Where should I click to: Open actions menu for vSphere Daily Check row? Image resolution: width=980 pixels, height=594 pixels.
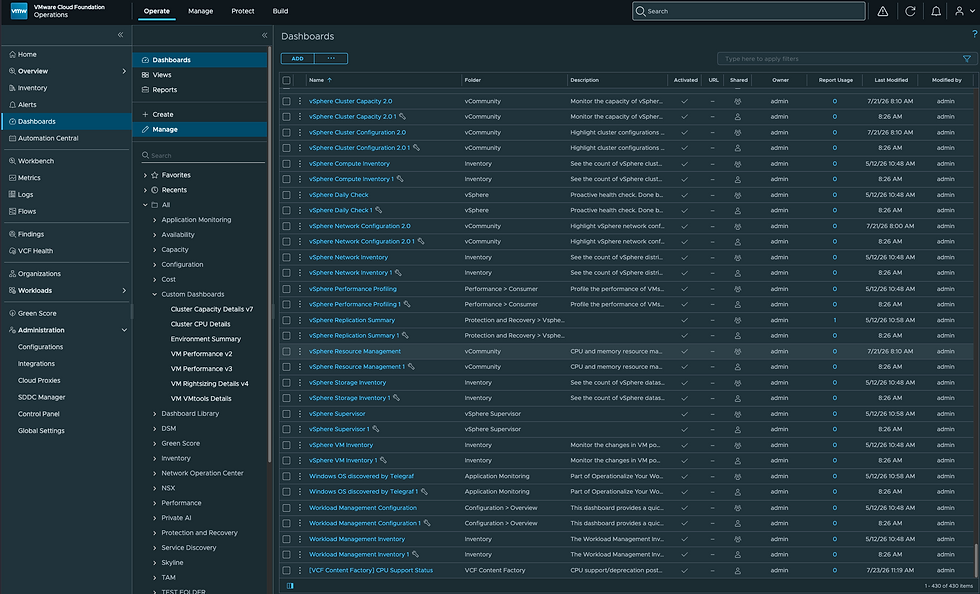tap(299, 194)
